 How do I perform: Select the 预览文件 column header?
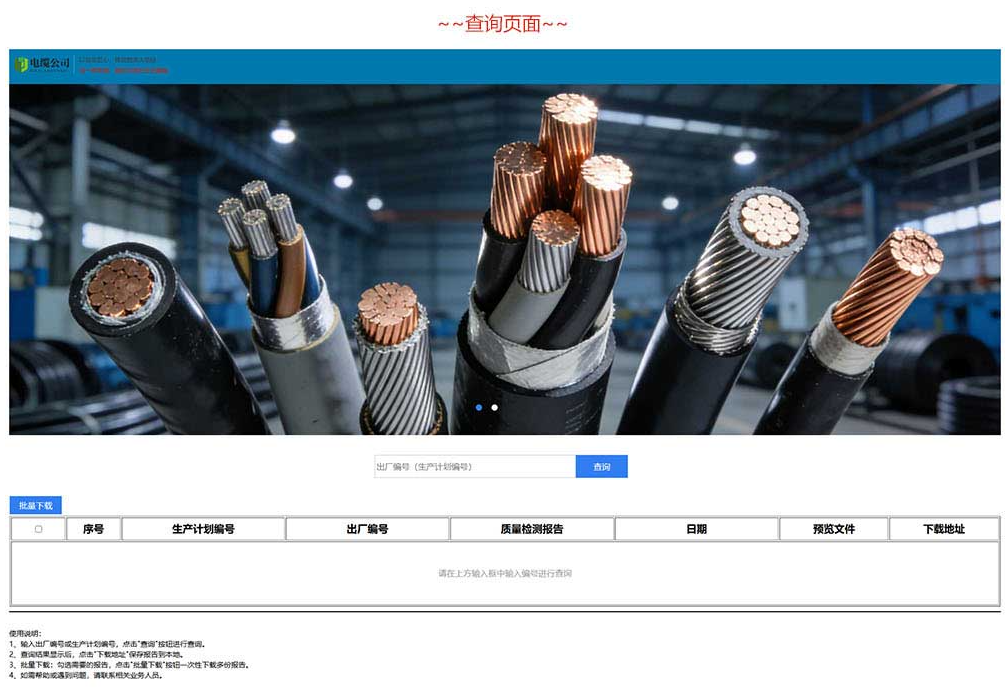(833, 529)
